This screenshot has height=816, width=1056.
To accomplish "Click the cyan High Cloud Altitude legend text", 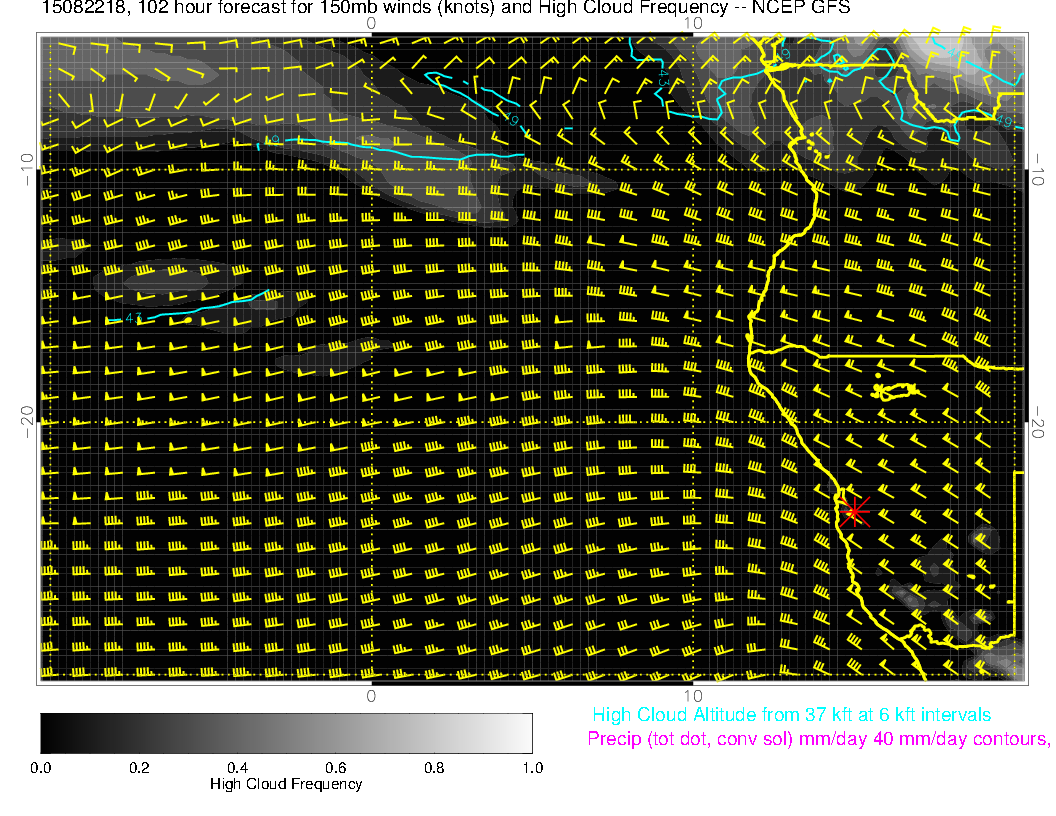I will [791, 715].
